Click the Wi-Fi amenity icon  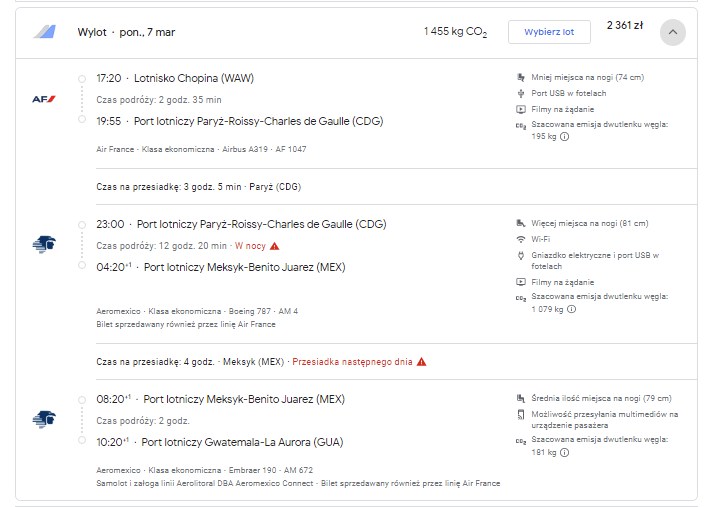520,239
